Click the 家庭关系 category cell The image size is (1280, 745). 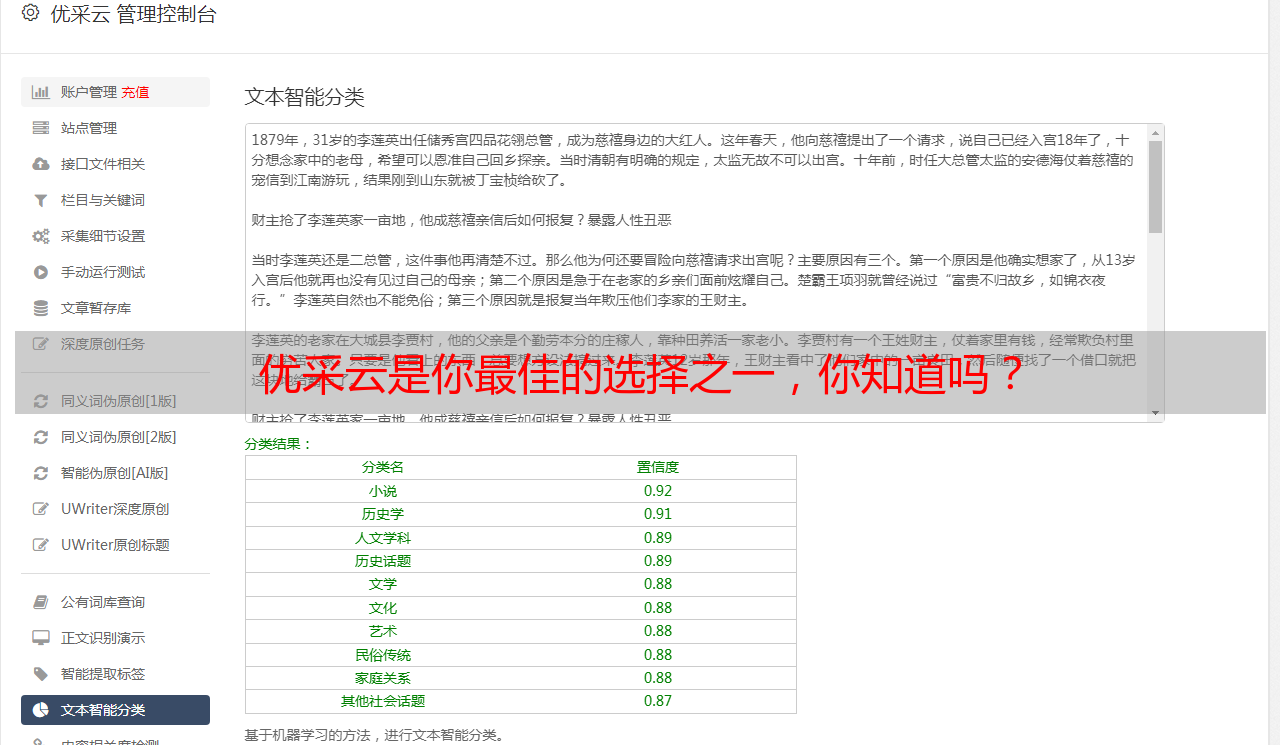tap(383, 678)
